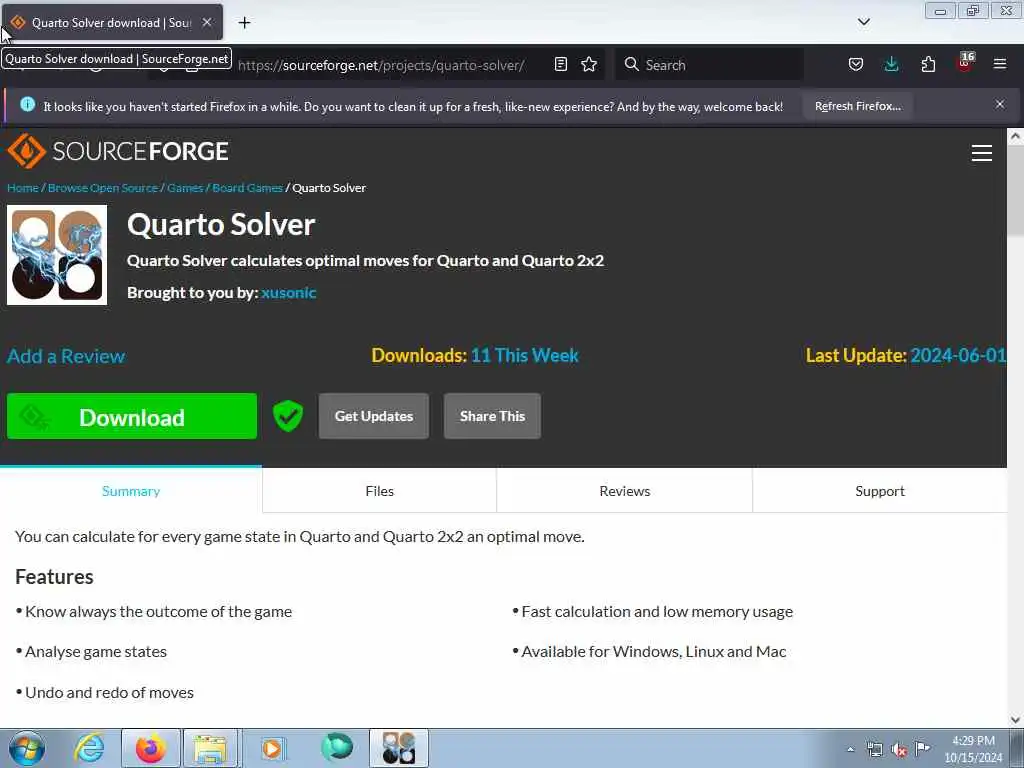1024x768 pixels.
Task: Open the media player taskbar icon
Action: click(272, 748)
